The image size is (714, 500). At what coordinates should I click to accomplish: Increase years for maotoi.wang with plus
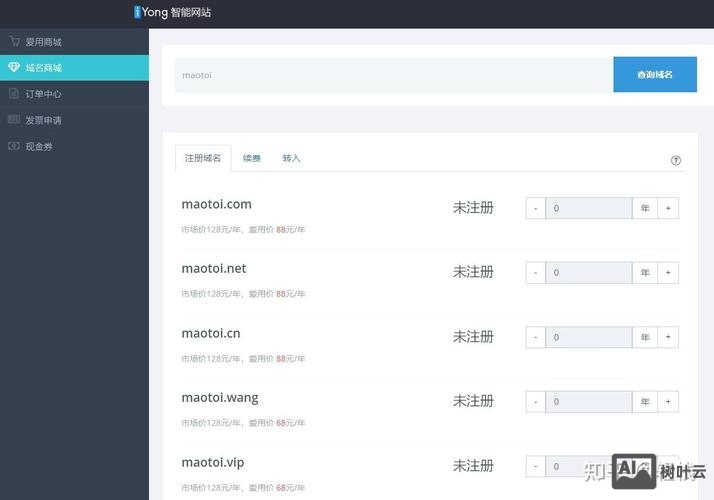click(x=668, y=401)
